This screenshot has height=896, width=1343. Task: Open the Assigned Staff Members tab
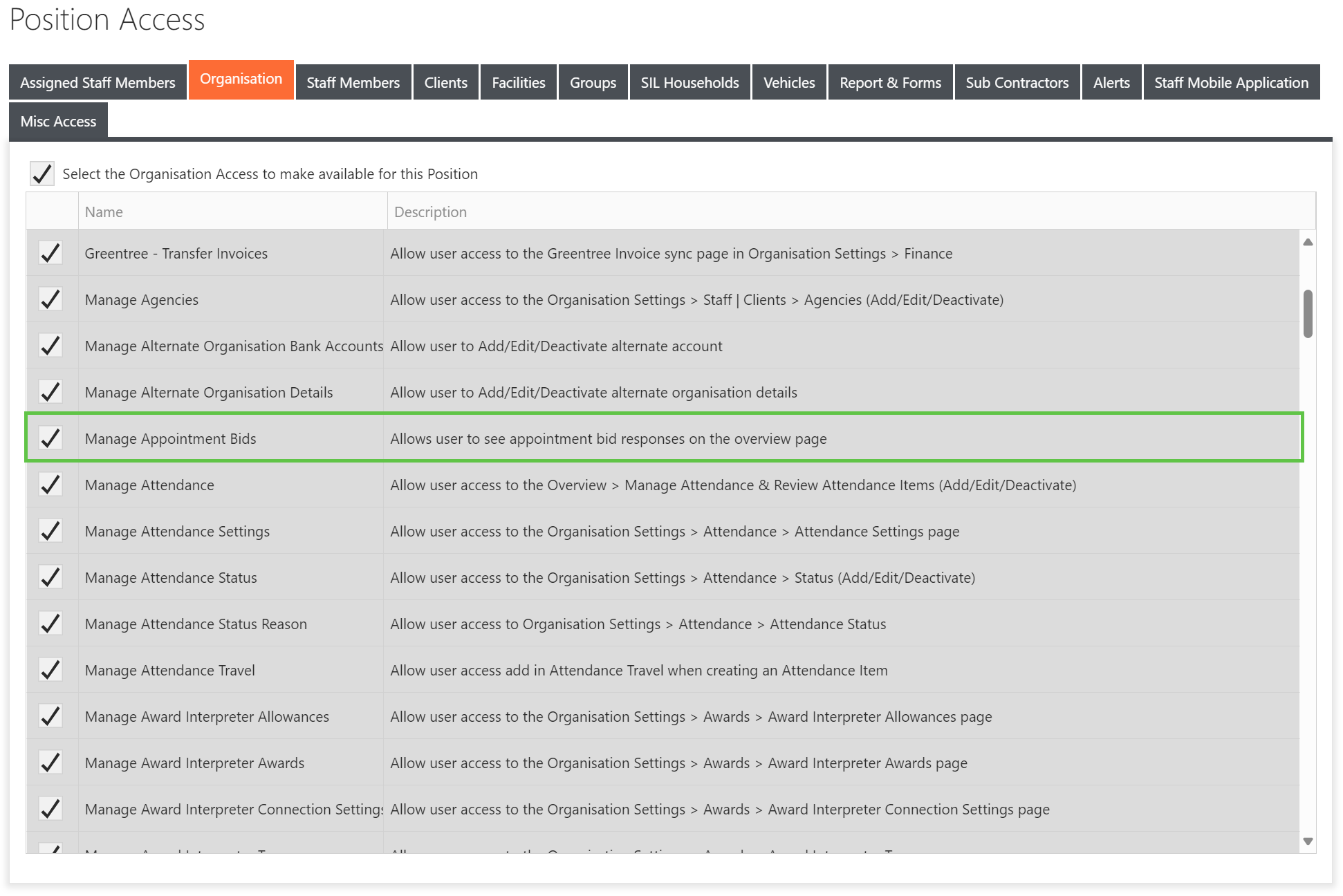(x=98, y=82)
